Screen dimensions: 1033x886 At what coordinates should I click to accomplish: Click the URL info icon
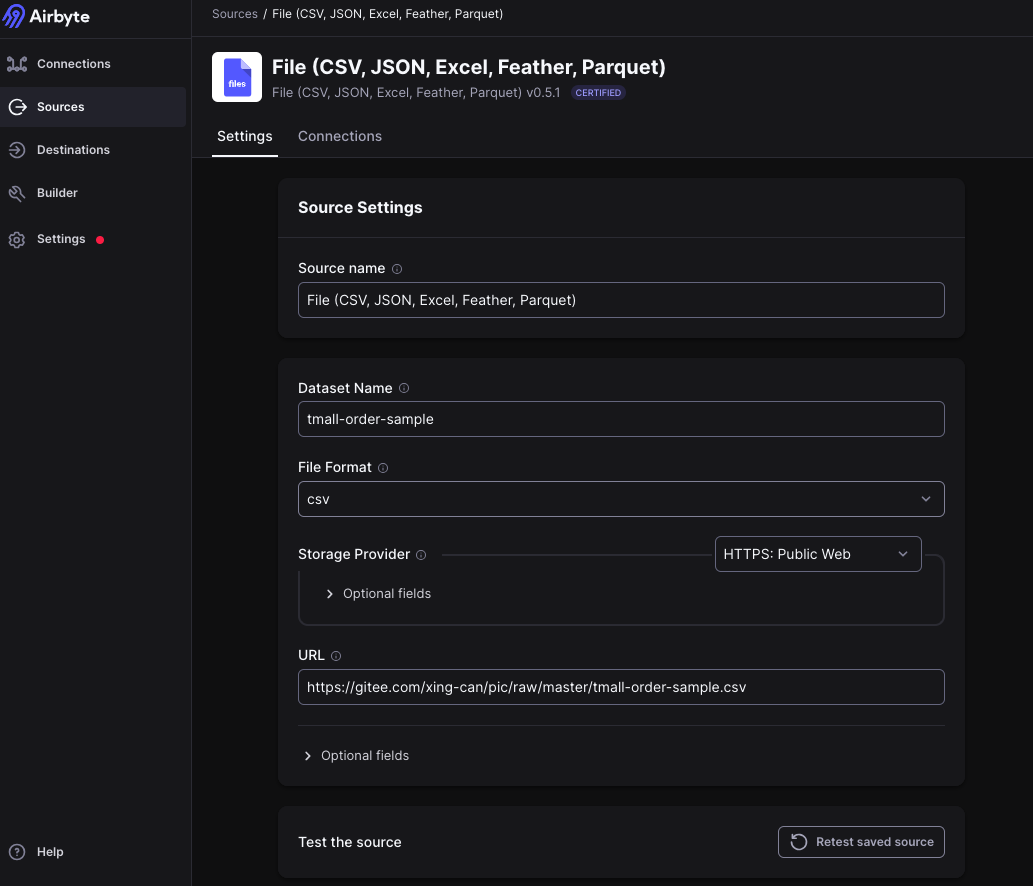click(336, 656)
